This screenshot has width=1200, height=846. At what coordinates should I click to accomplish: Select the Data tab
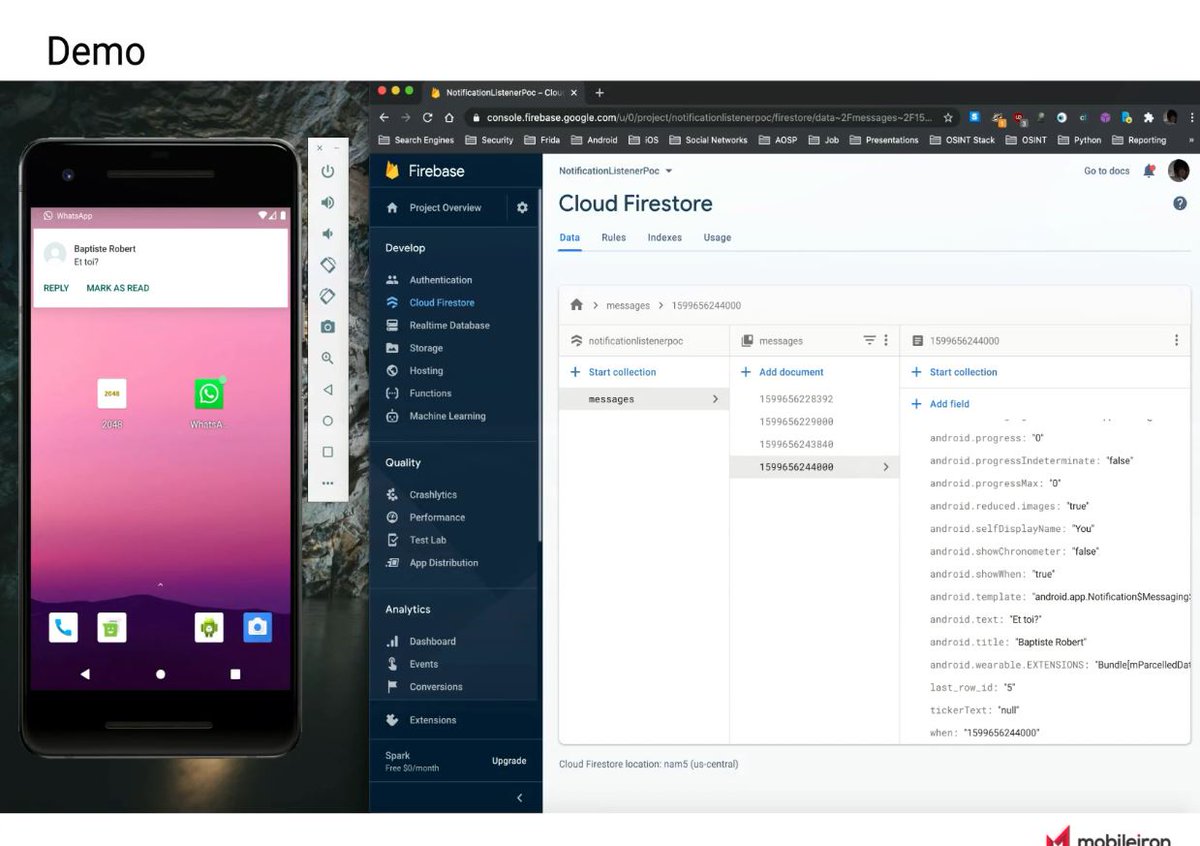tap(569, 238)
